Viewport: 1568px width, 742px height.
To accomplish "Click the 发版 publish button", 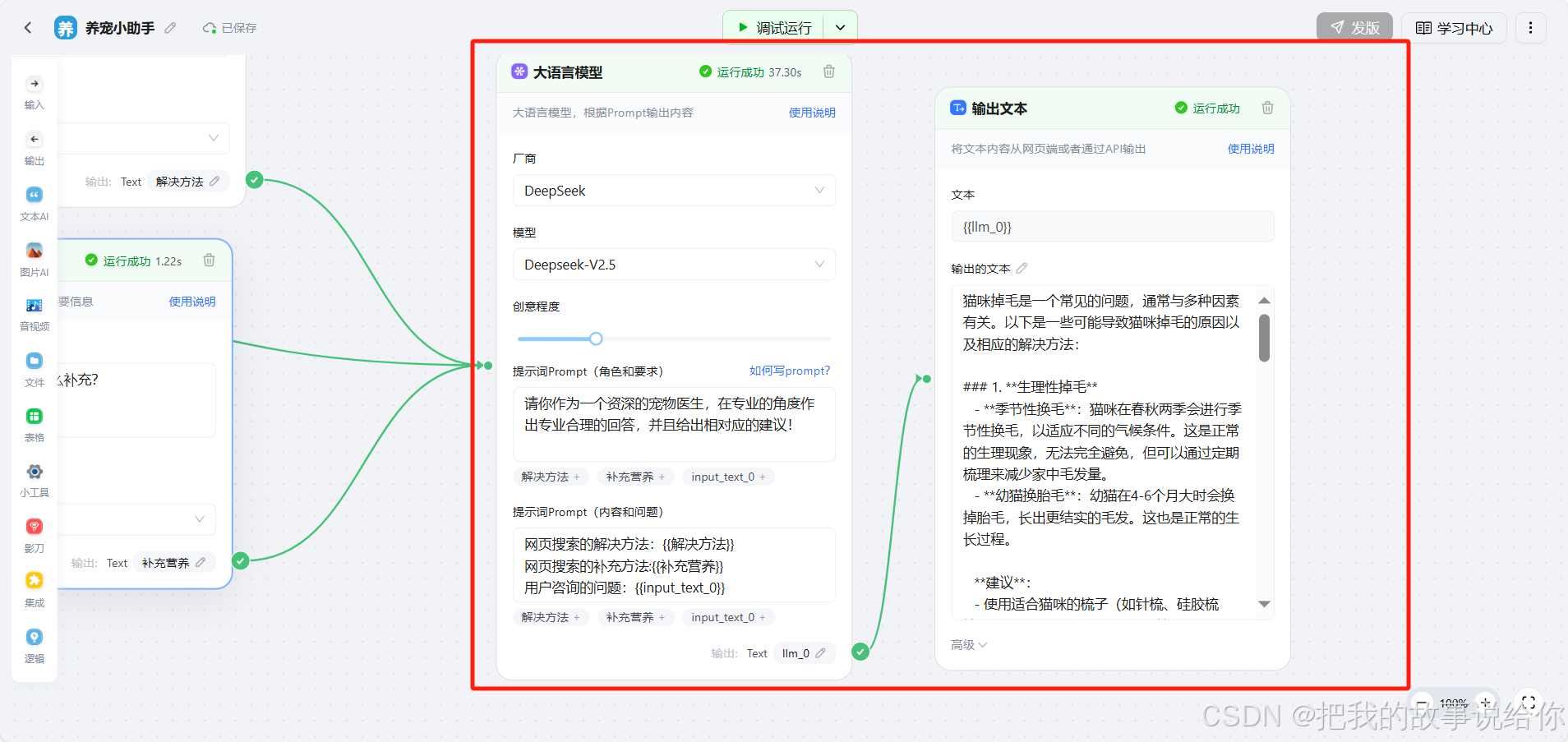I will point(1354,28).
